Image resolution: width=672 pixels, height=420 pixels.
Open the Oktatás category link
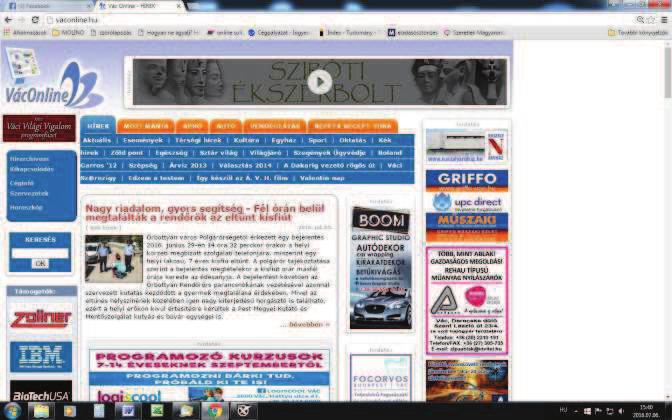353,140
